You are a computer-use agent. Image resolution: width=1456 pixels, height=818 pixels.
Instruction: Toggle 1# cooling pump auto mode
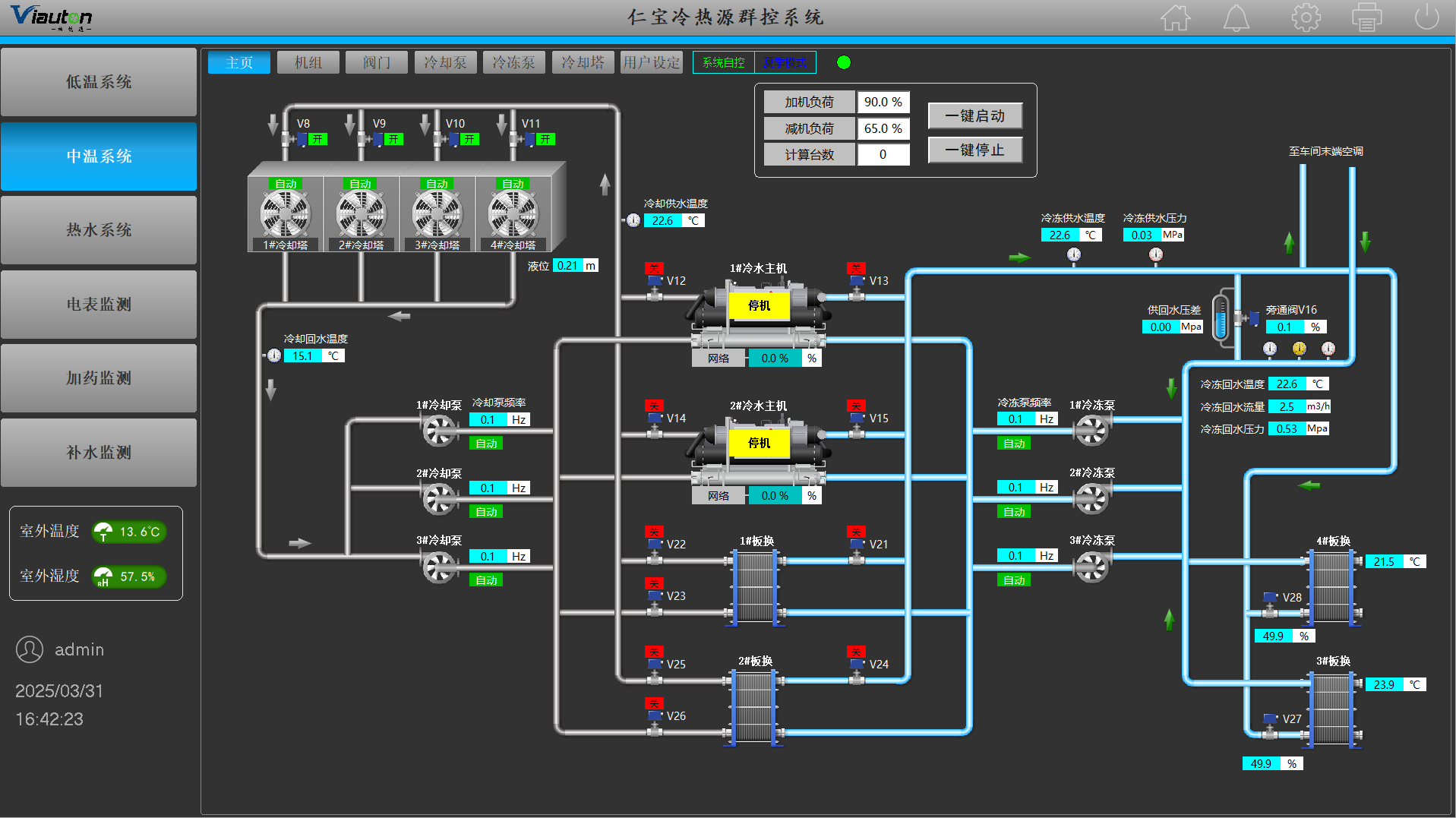coord(486,444)
